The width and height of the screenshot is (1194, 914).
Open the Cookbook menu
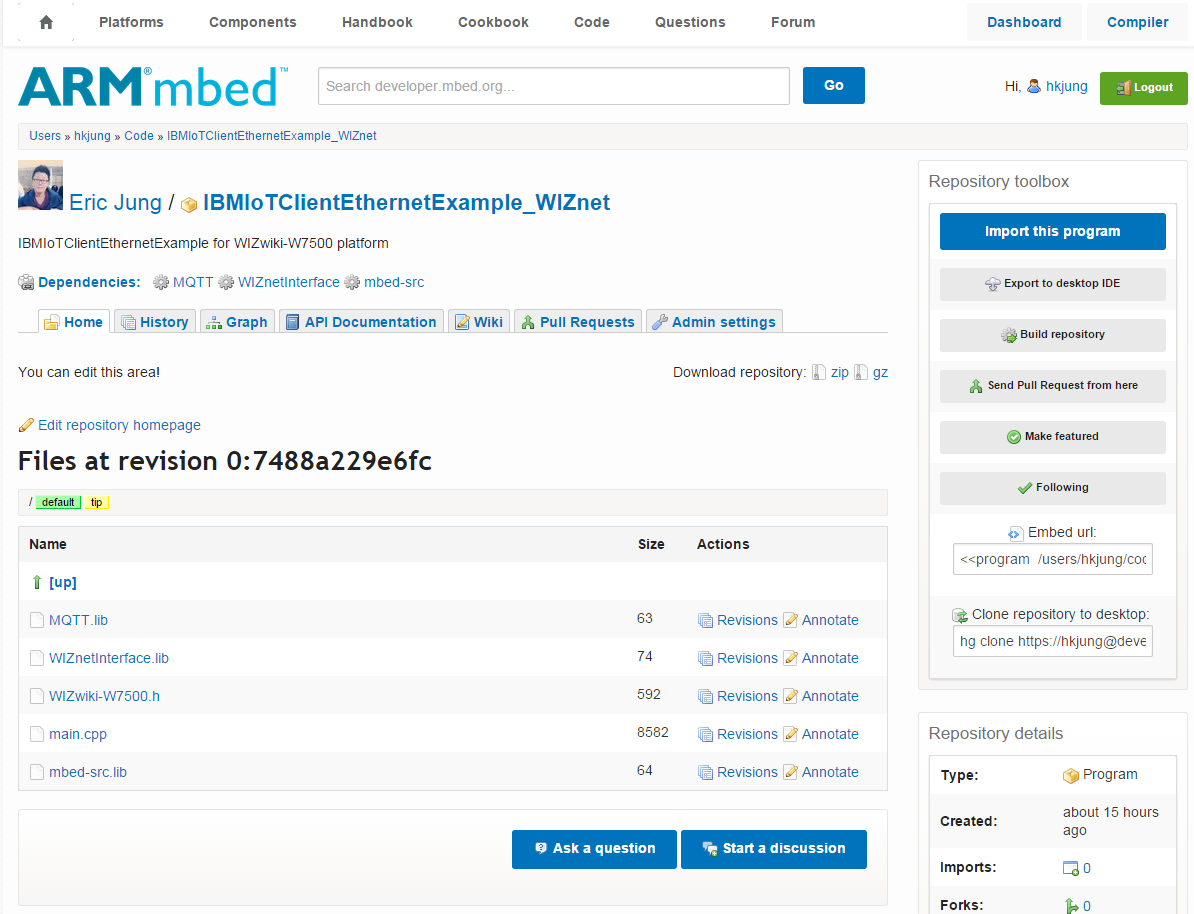(x=493, y=22)
